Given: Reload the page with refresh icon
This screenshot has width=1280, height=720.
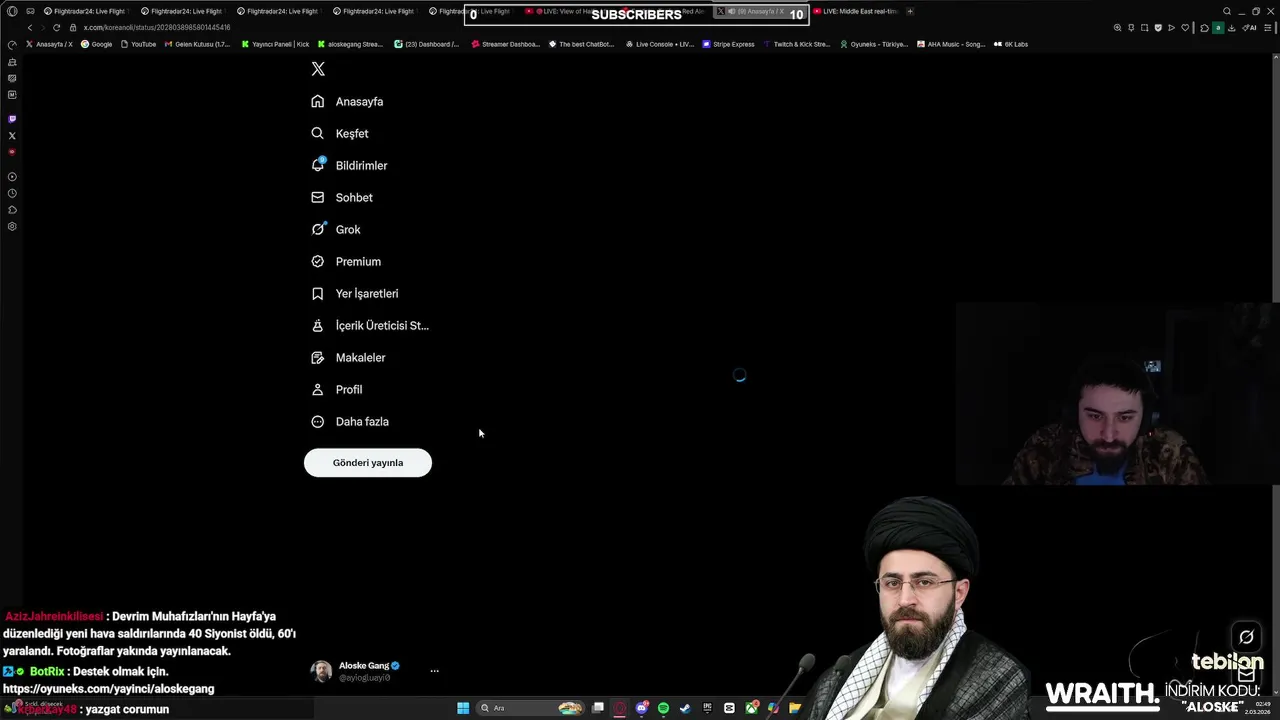Looking at the screenshot, I should coord(56,28).
